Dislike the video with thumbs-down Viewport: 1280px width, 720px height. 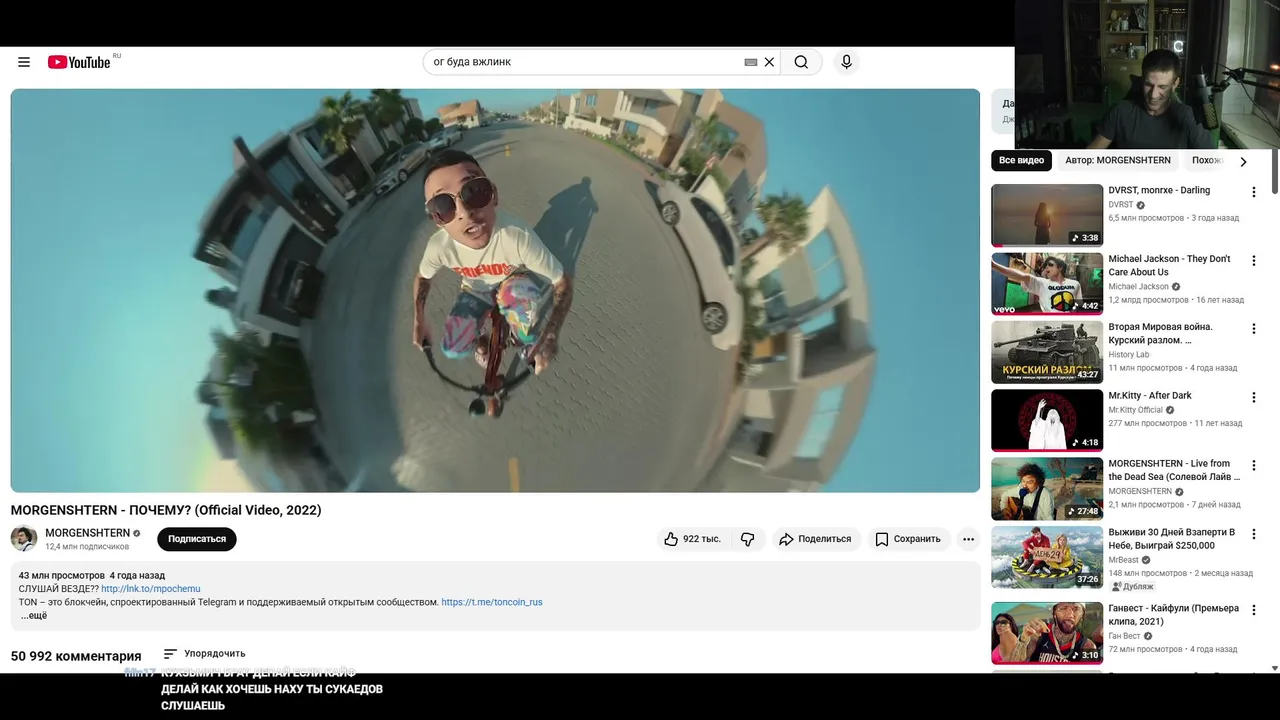click(748, 539)
